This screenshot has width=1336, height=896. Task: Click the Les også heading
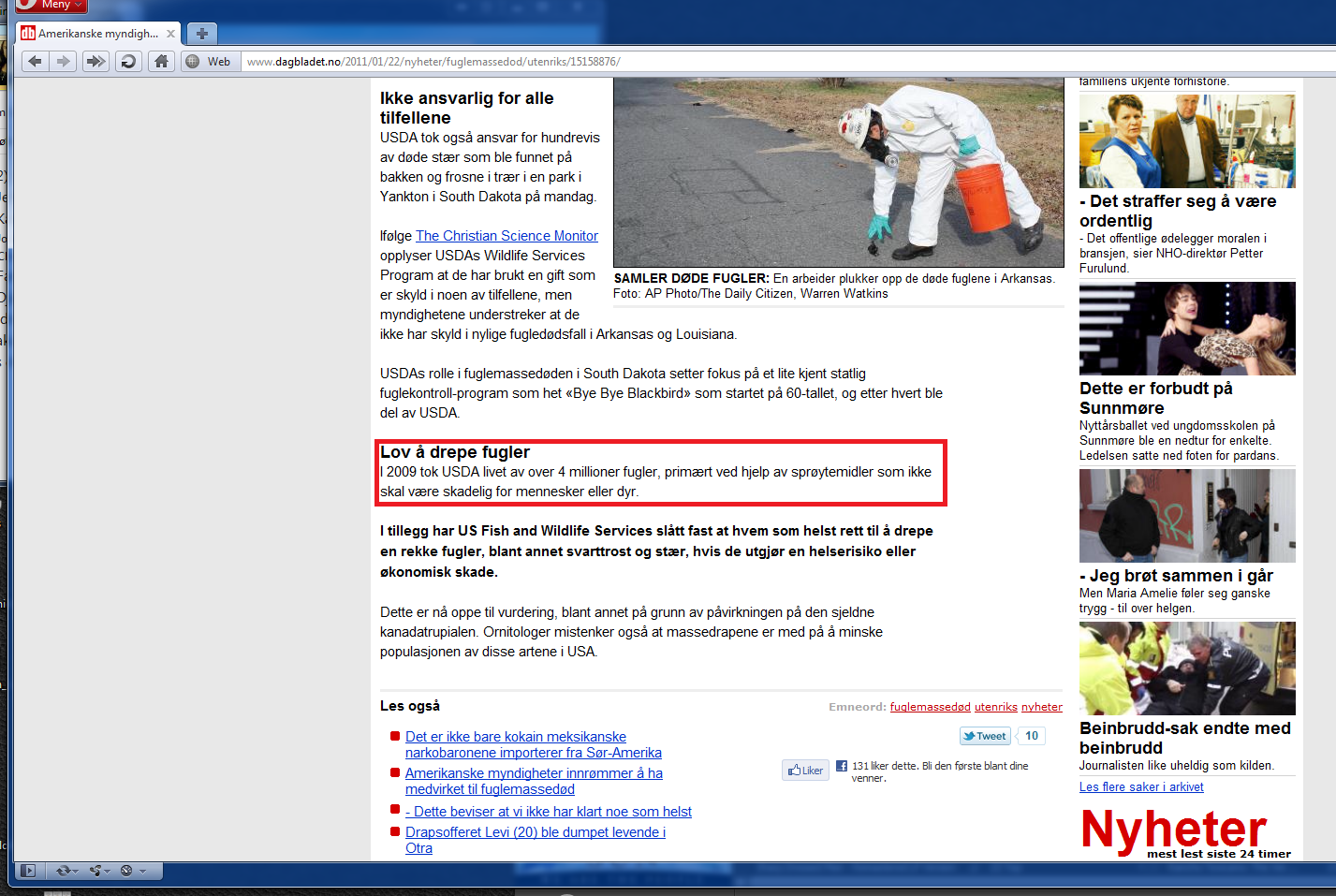click(410, 706)
